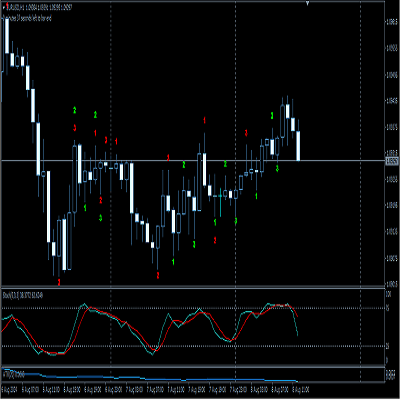
Task: Select the green 1 marker below the second swing low
Action: click(x=173, y=262)
